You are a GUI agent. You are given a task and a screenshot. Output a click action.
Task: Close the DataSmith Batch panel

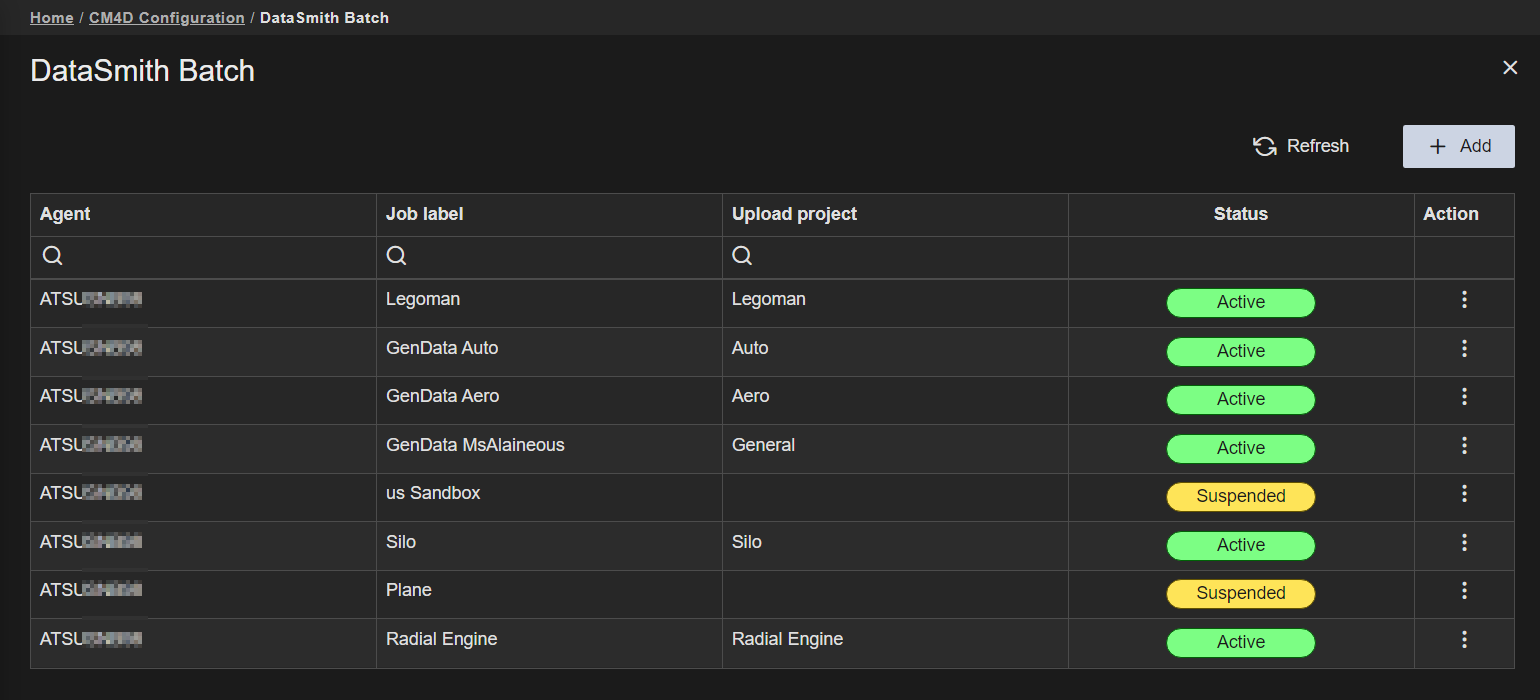pos(1510,68)
